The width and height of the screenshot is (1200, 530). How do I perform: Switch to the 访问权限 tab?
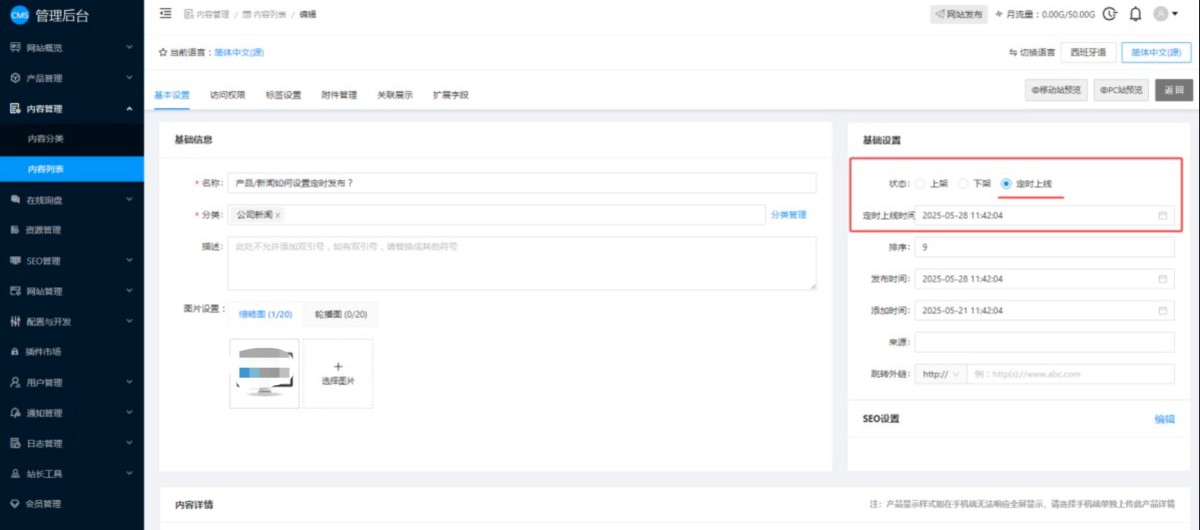(x=227, y=95)
